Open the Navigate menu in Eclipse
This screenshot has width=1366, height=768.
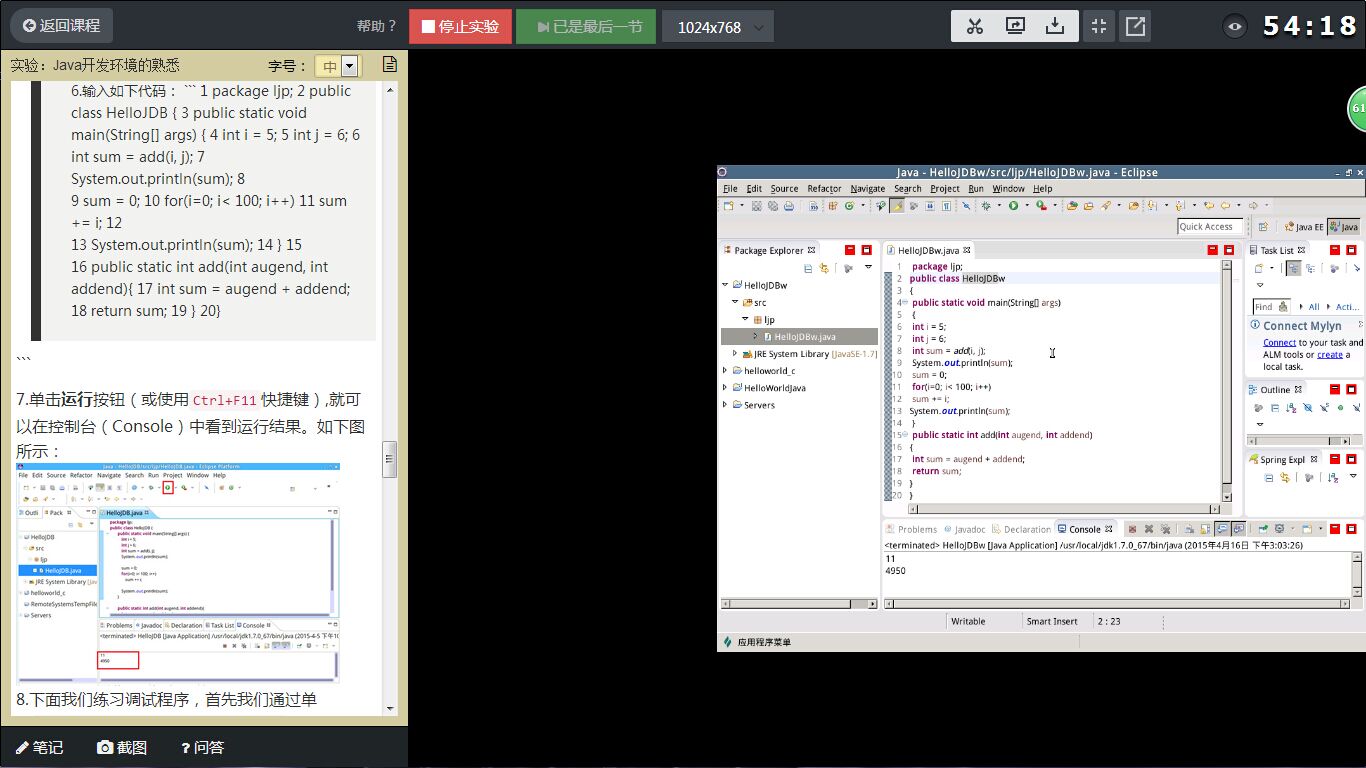coord(867,188)
